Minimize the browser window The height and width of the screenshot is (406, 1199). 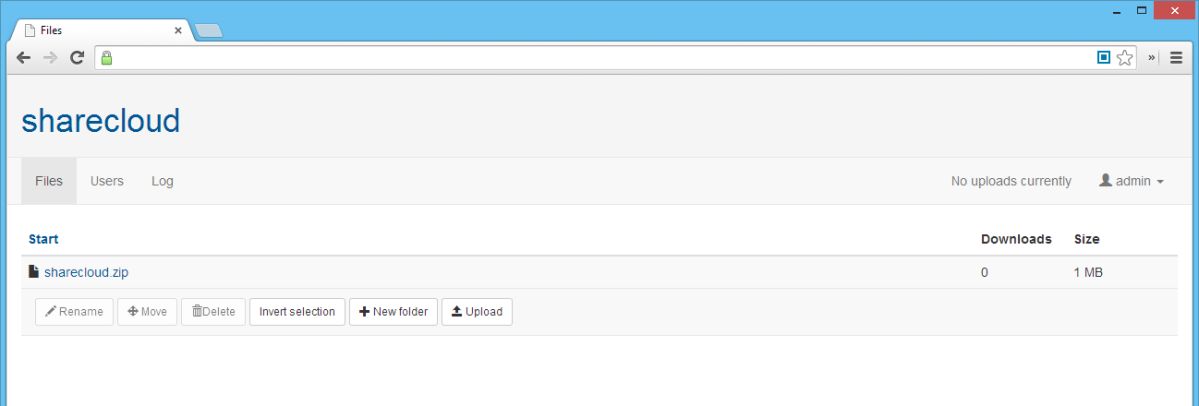click(1118, 11)
